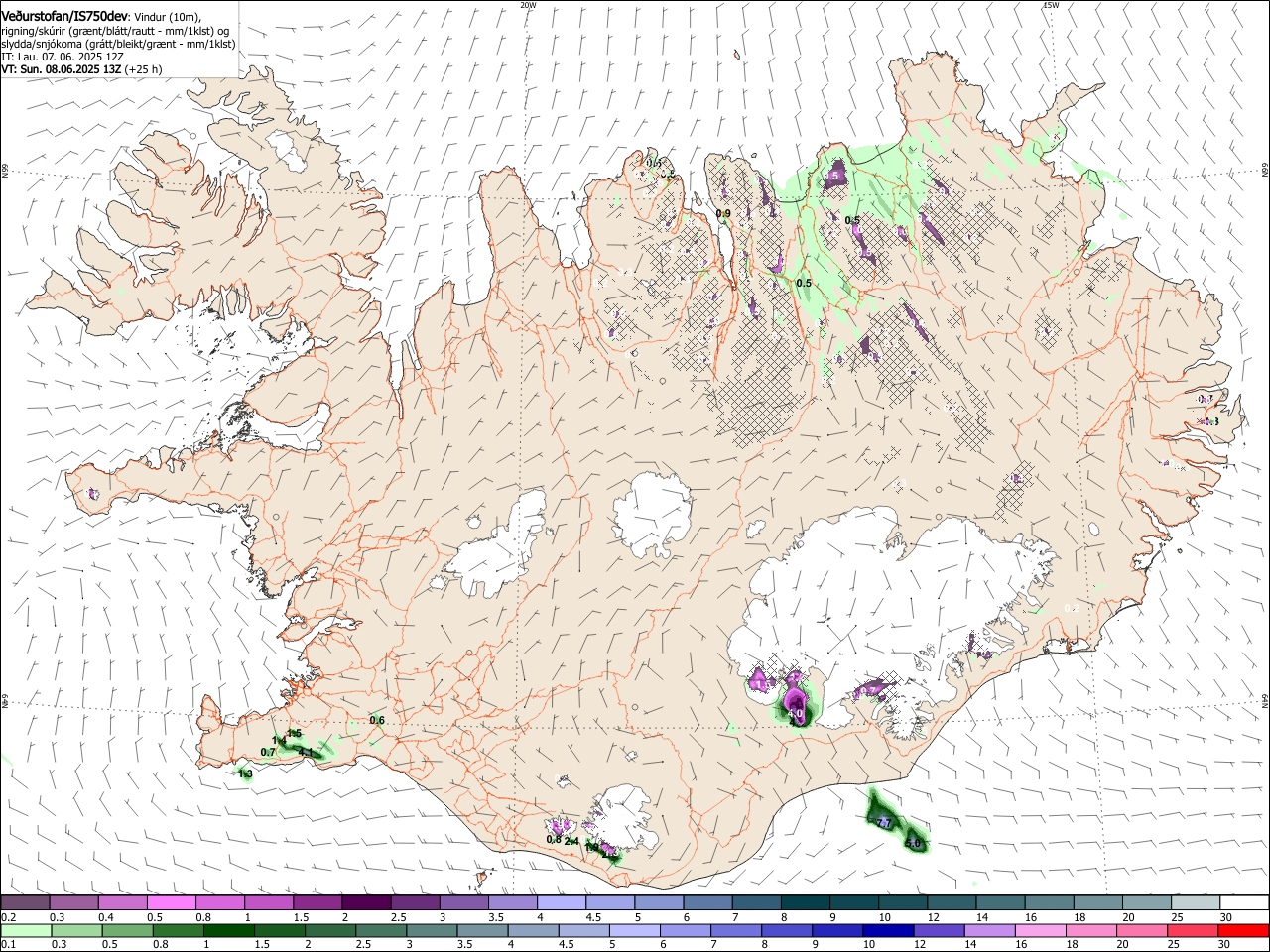
Task: Click the 4.1 precipitation value in the southwest
Action: pyautogui.click(x=306, y=753)
